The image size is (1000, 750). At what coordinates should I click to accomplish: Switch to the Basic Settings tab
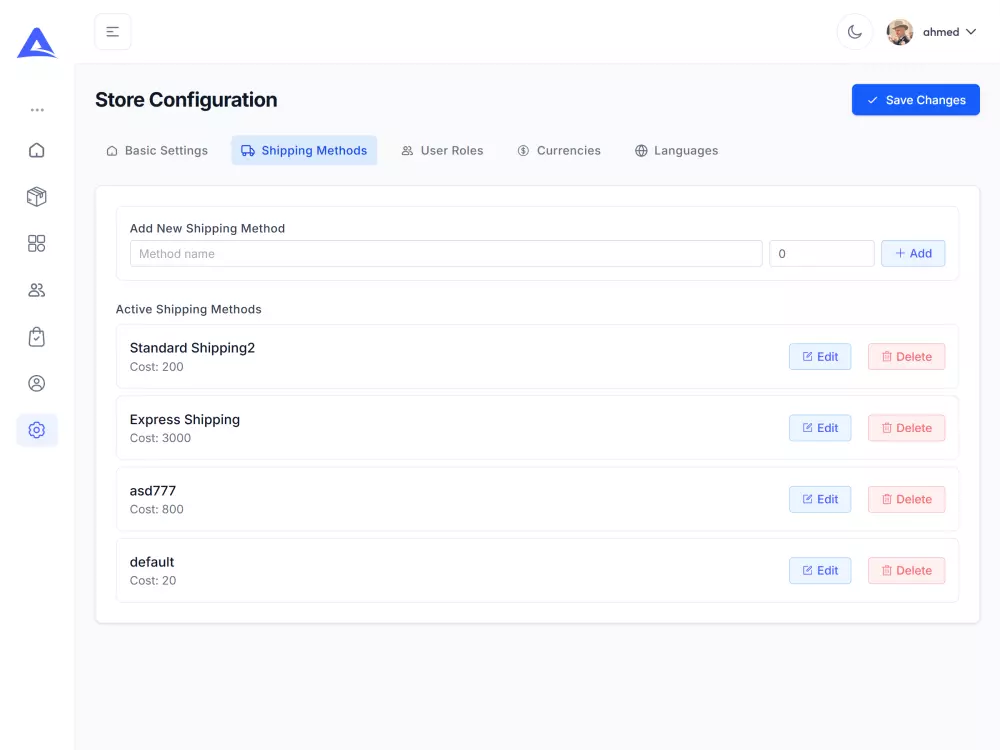point(157,150)
